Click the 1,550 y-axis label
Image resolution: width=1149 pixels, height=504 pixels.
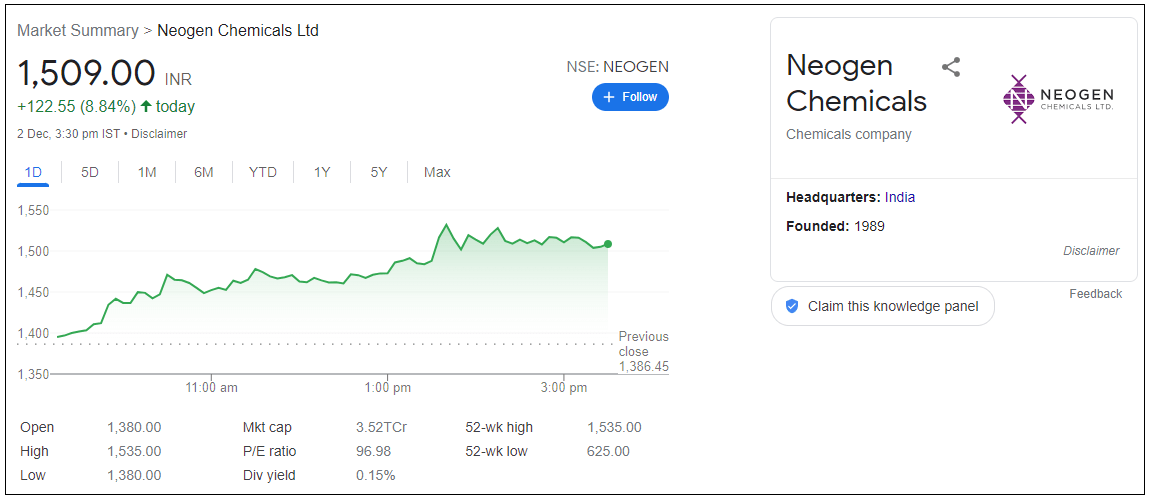click(32, 211)
